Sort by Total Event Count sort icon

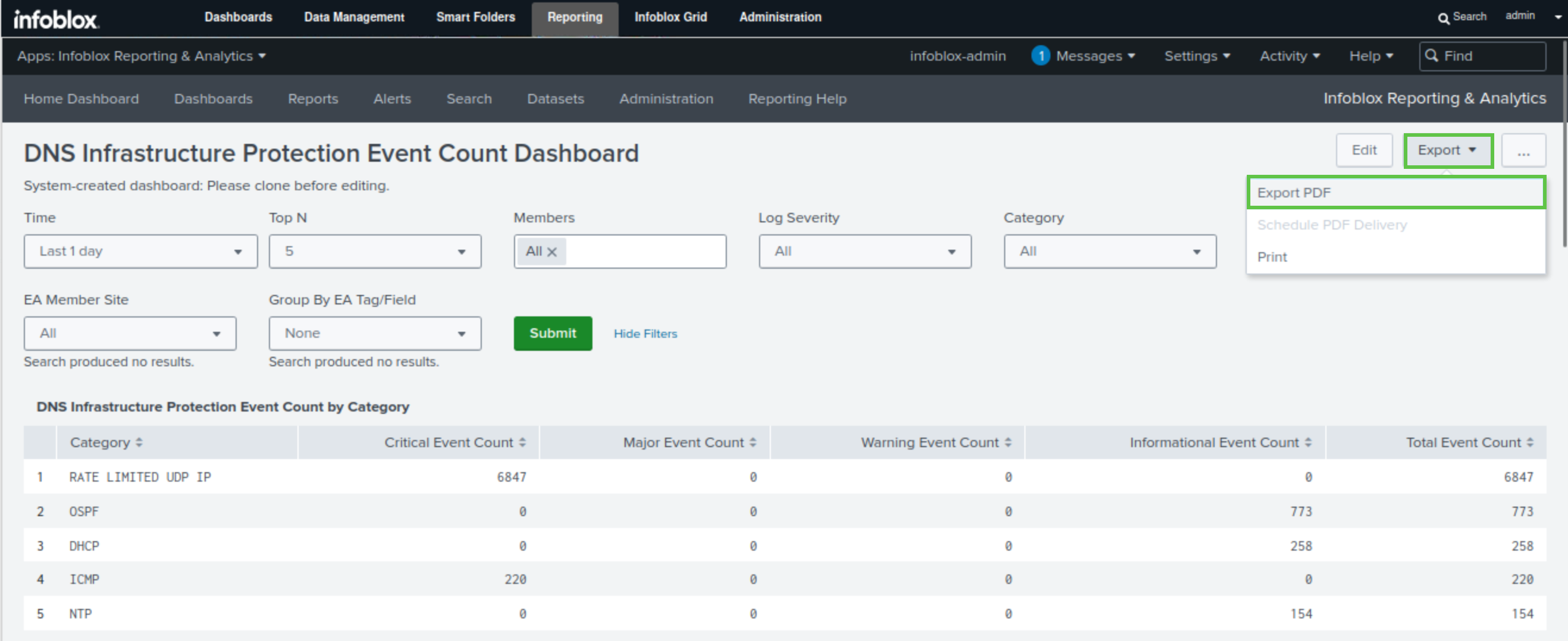click(x=1530, y=442)
